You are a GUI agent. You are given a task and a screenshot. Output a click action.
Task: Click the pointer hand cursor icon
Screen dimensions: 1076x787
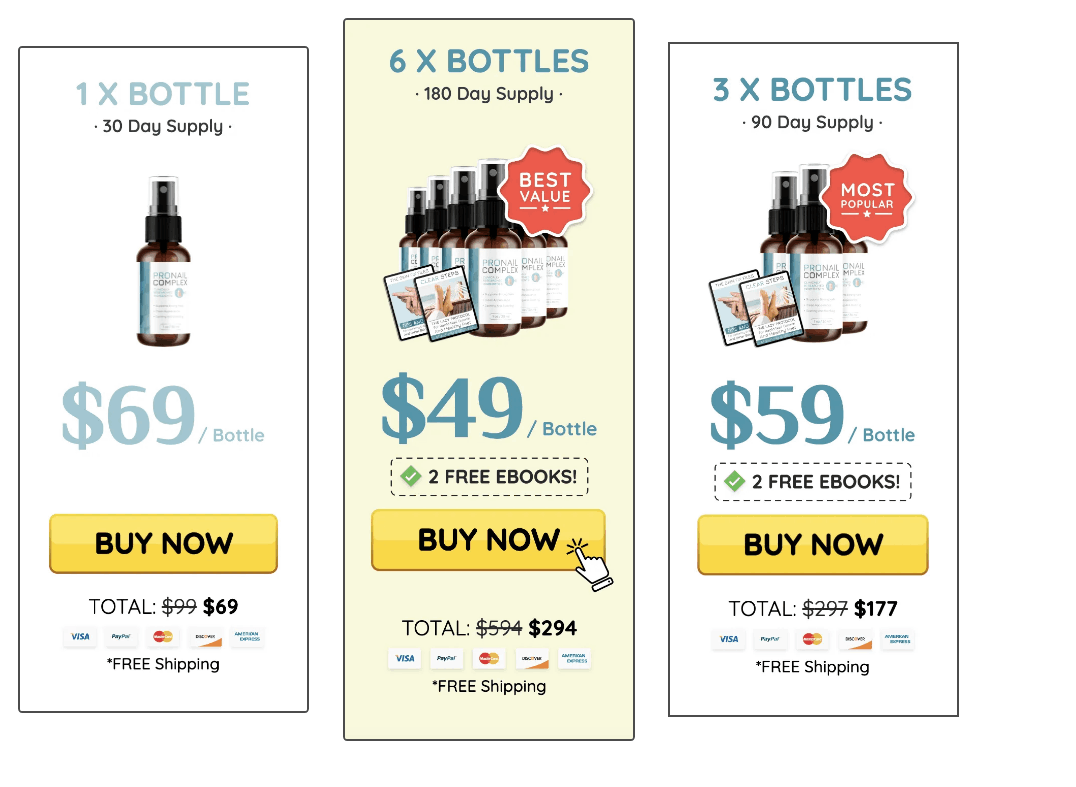[589, 565]
